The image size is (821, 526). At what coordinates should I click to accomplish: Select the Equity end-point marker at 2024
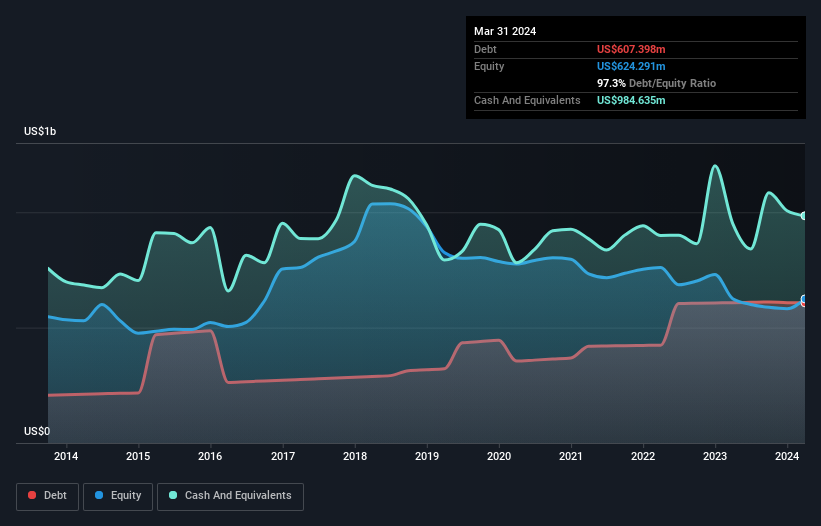[804, 299]
